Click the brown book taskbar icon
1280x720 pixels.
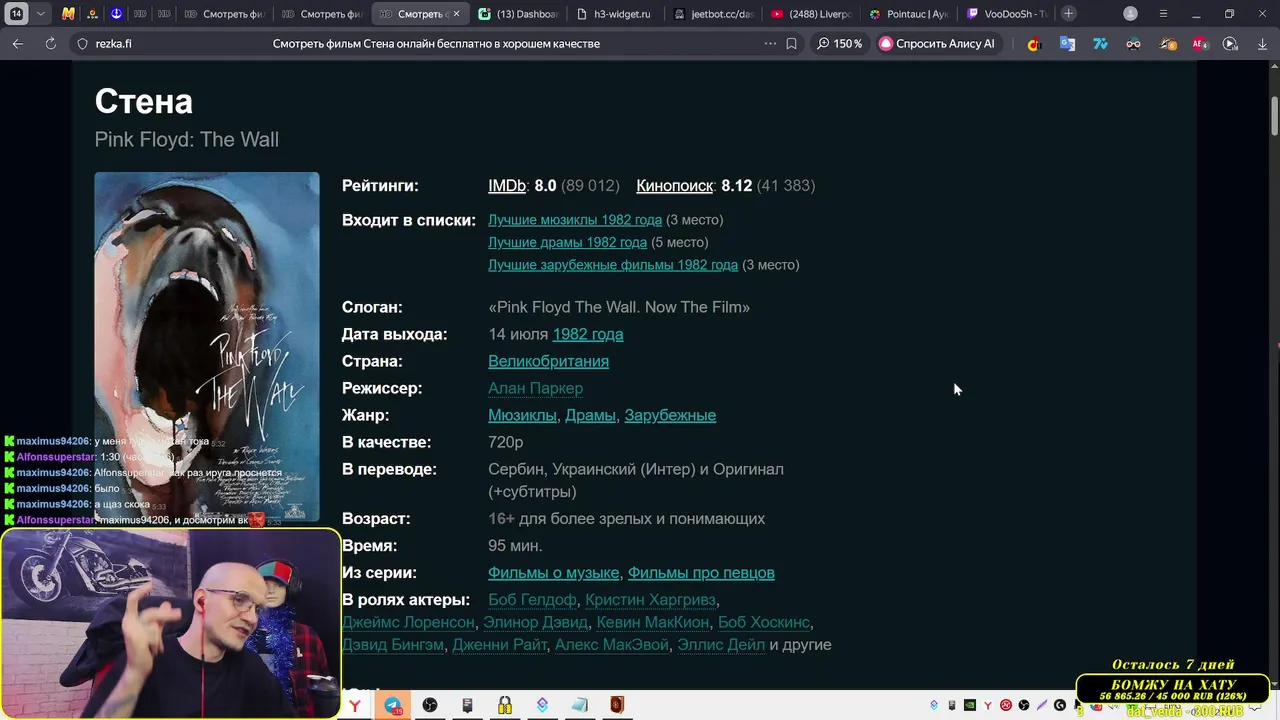tap(617, 706)
